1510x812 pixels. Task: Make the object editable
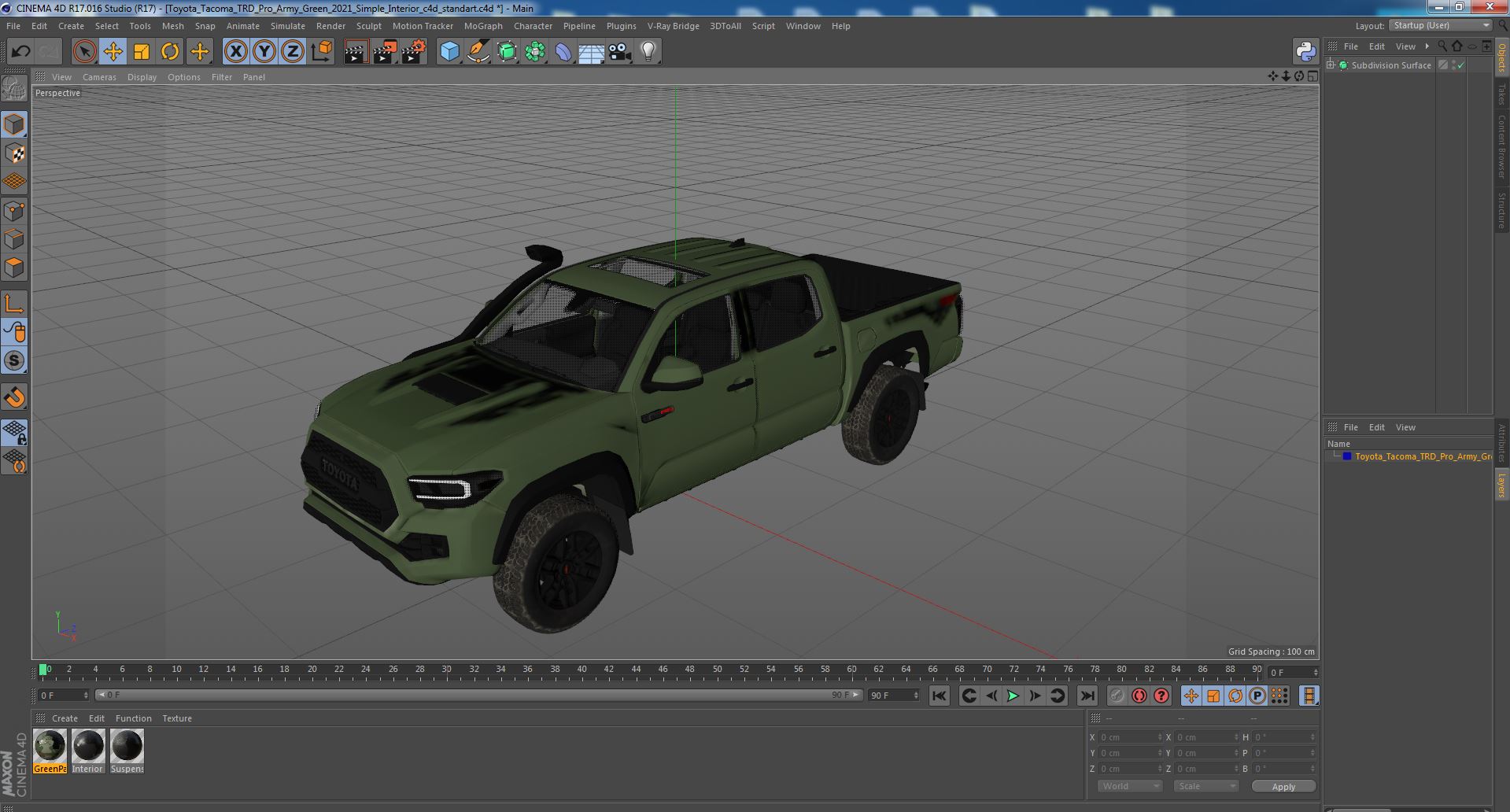(x=14, y=89)
